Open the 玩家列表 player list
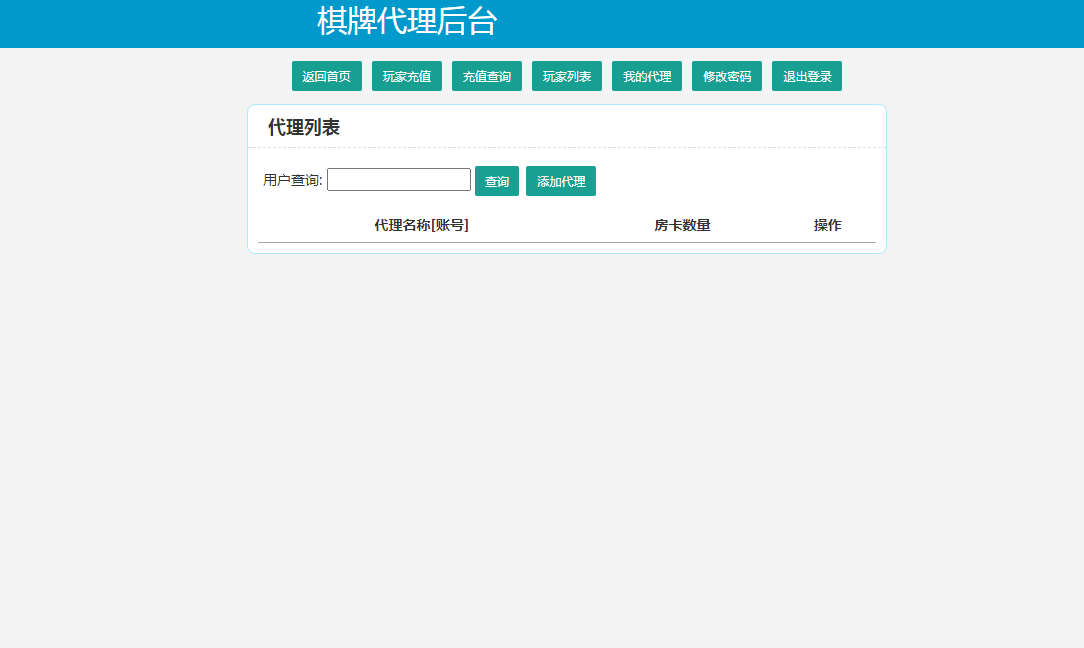Image resolution: width=1084 pixels, height=648 pixels. click(566, 75)
